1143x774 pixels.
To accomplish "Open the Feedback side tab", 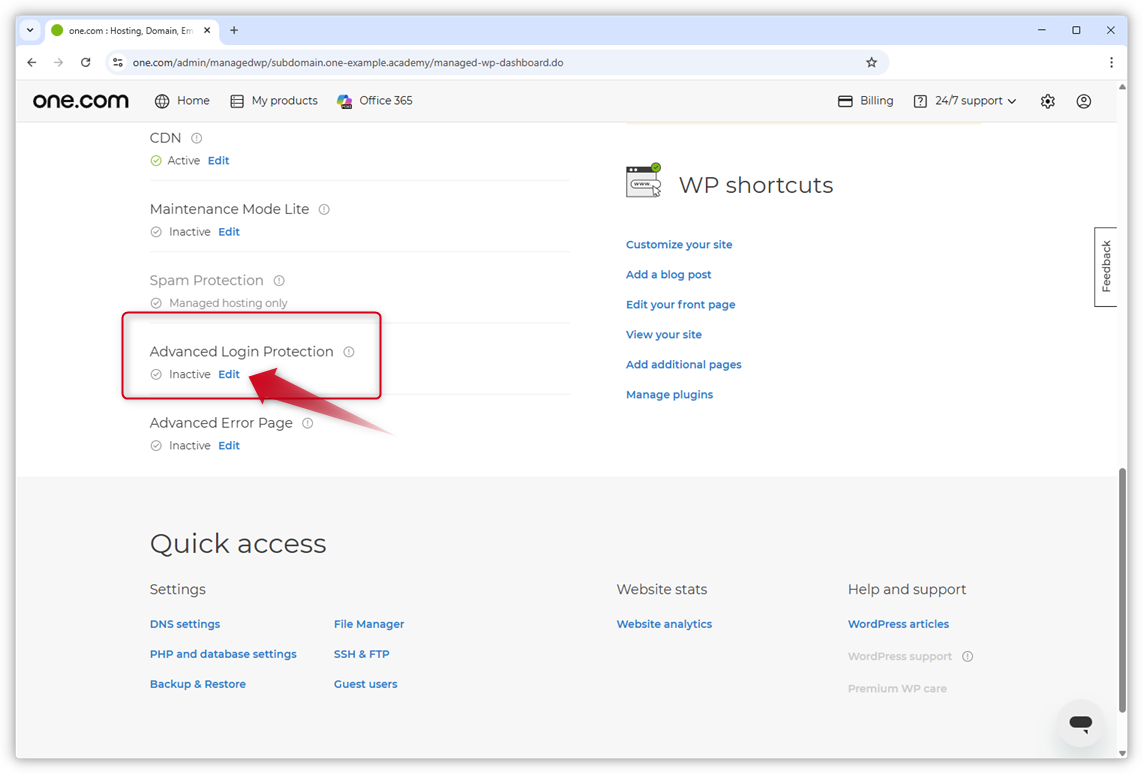I will tap(1106, 267).
